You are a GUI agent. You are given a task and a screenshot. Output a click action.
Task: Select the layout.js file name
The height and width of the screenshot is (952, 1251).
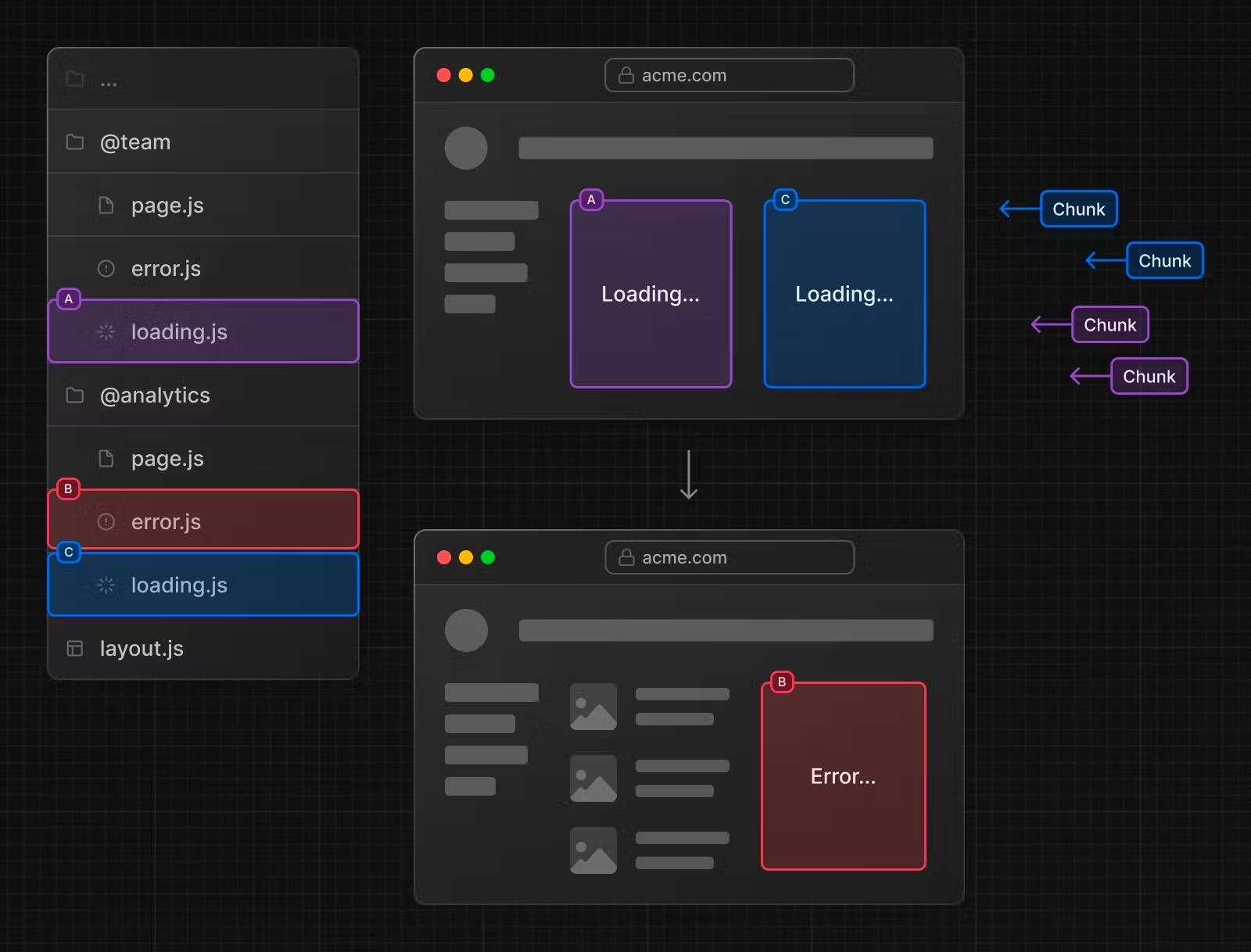[x=142, y=649]
